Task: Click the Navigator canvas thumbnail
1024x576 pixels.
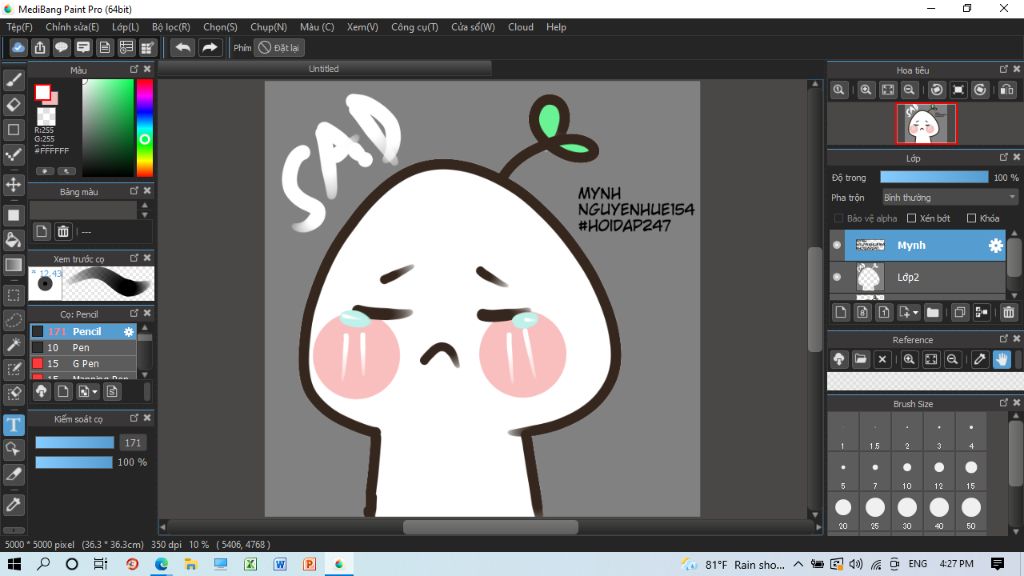Action: click(x=926, y=123)
